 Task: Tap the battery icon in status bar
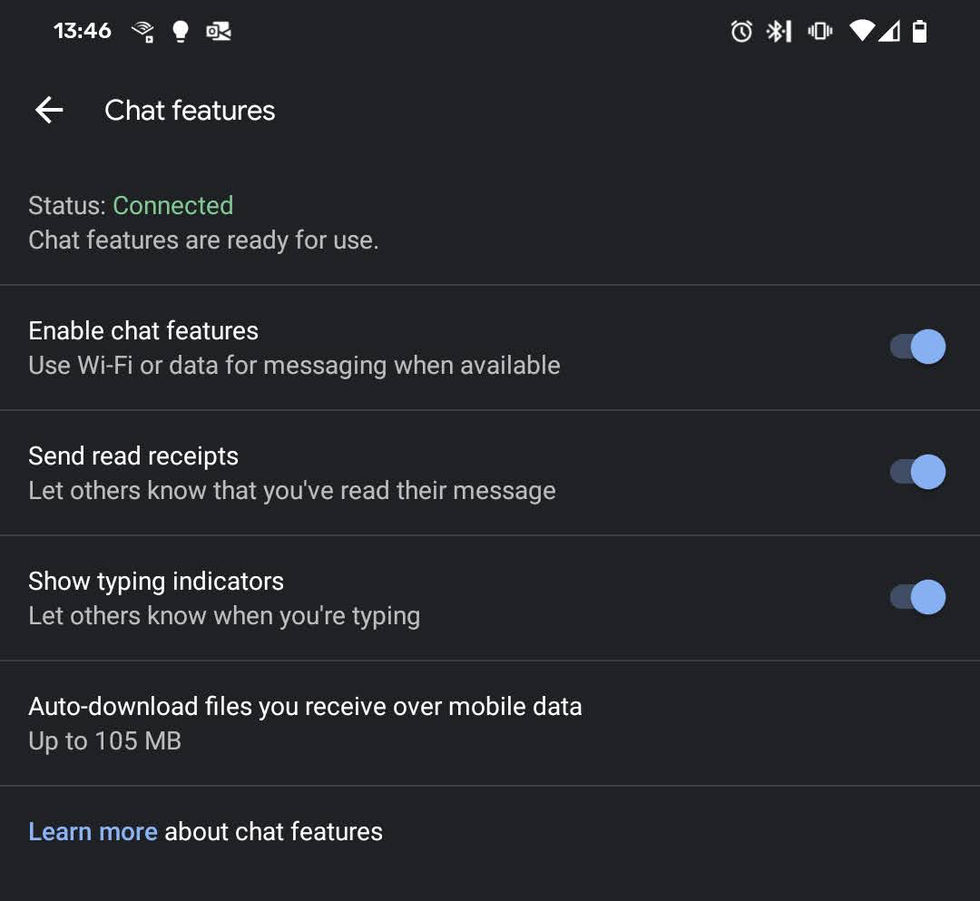tap(919, 31)
